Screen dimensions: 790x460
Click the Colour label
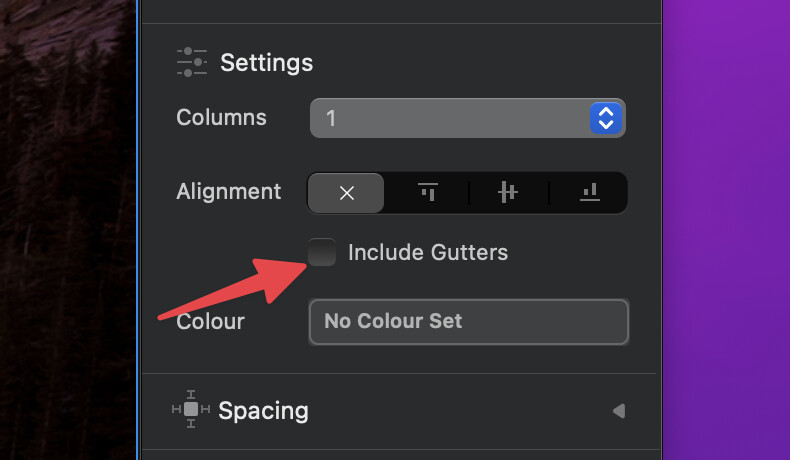click(210, 322)
